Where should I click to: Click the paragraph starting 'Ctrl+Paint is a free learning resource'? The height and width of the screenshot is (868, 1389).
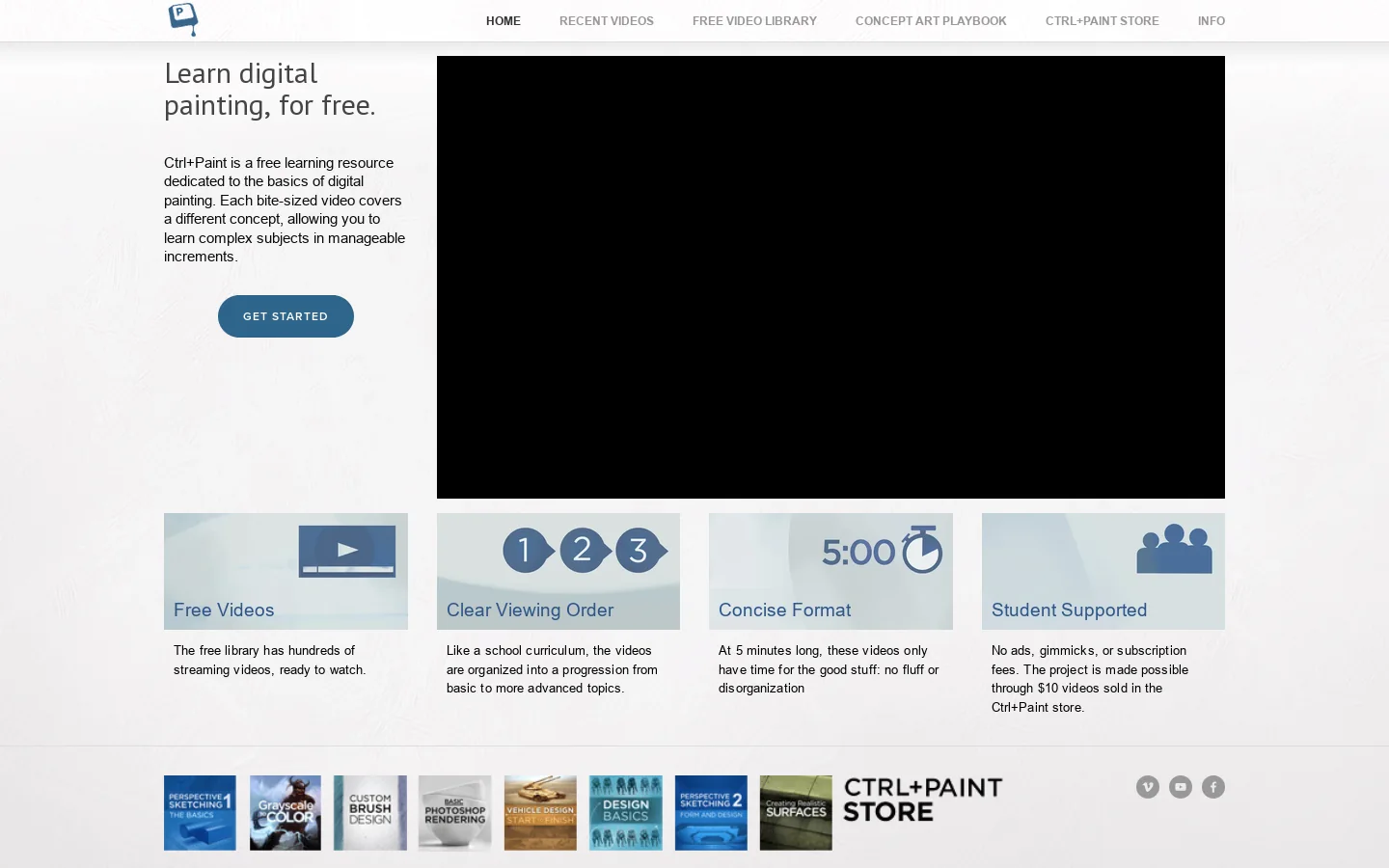tap(285, 209)
